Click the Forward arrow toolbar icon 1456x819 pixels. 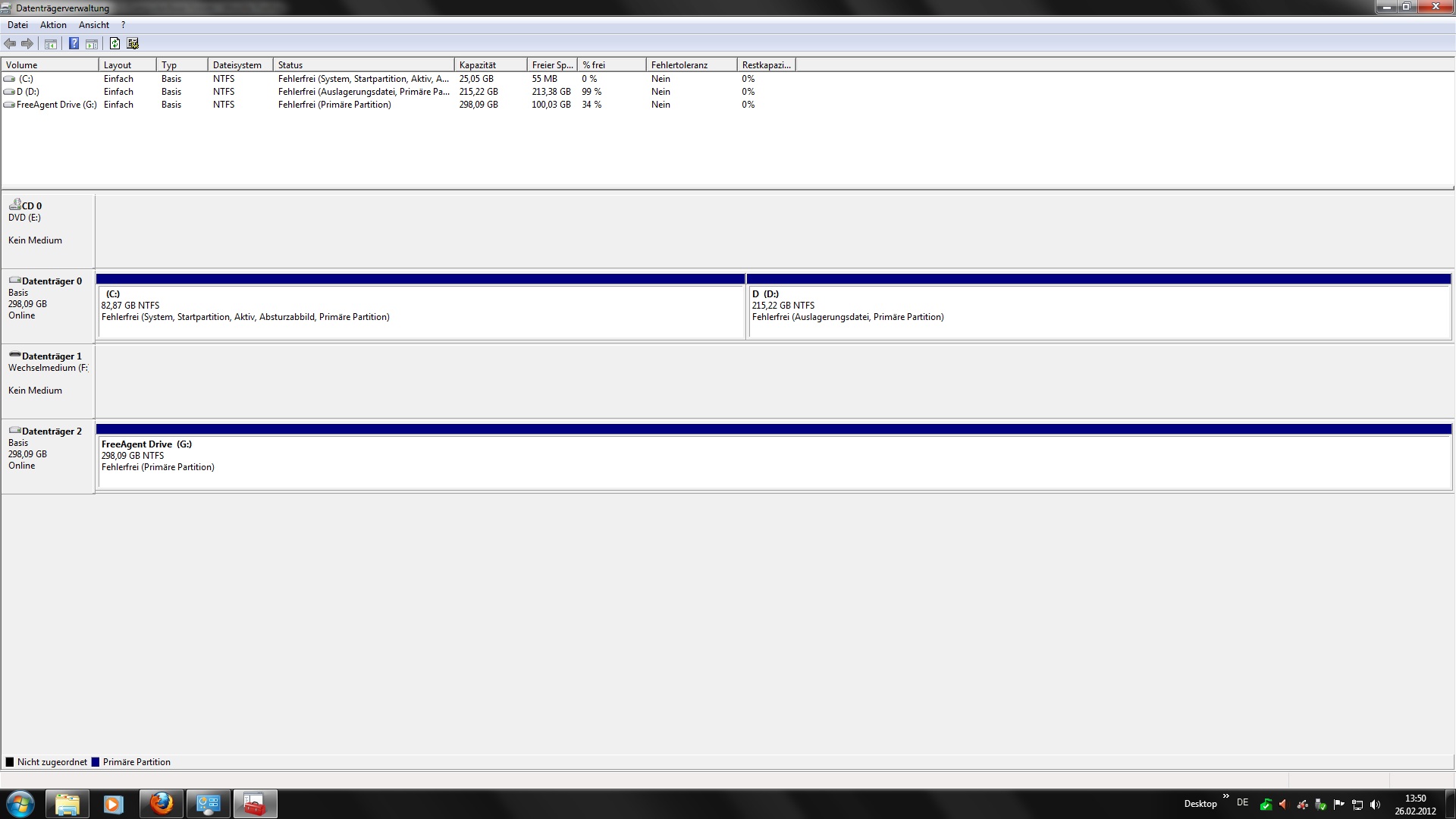pos(27,44)
